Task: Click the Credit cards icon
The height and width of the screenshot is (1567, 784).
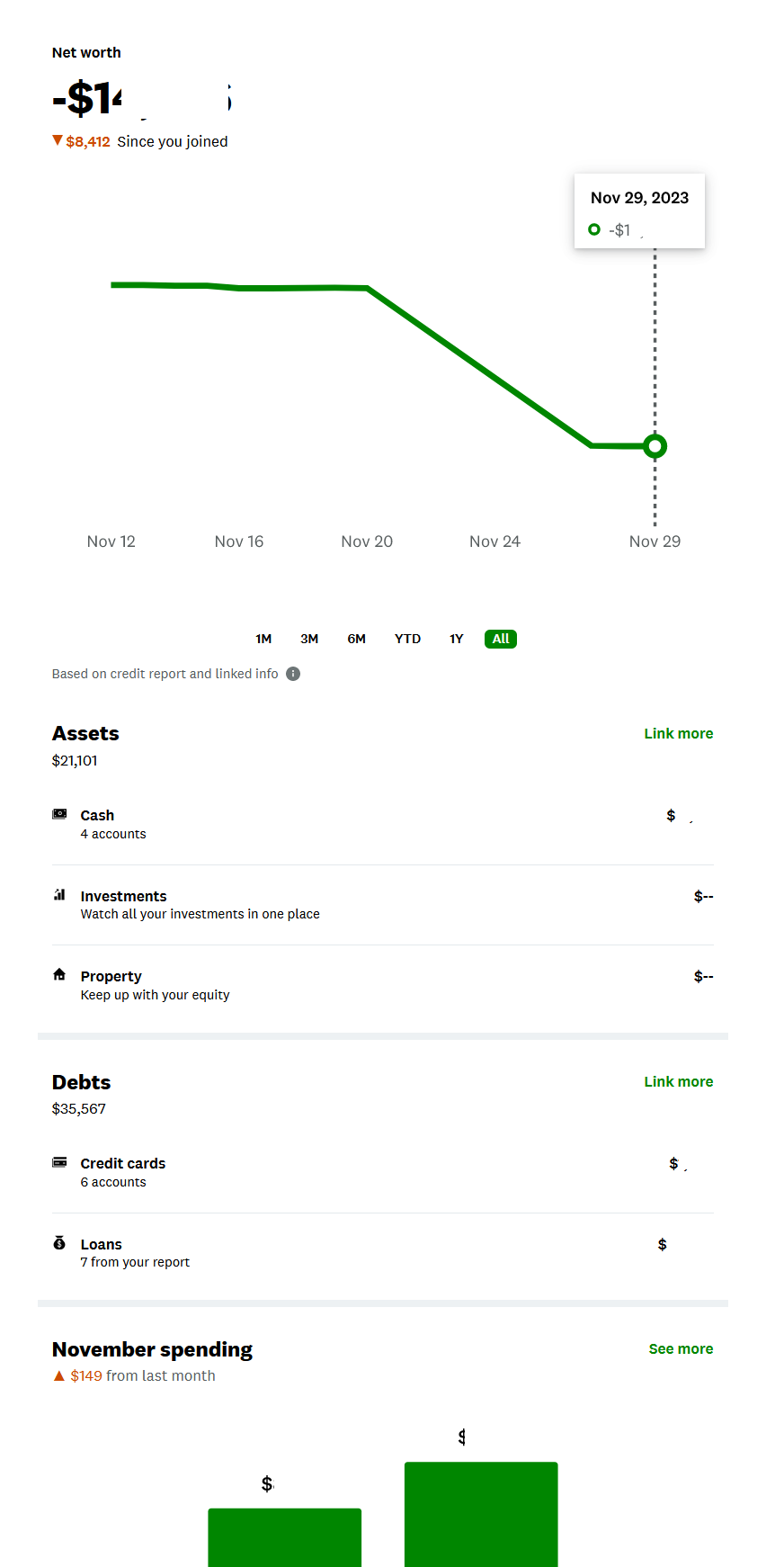Action: click(59, 1162)
